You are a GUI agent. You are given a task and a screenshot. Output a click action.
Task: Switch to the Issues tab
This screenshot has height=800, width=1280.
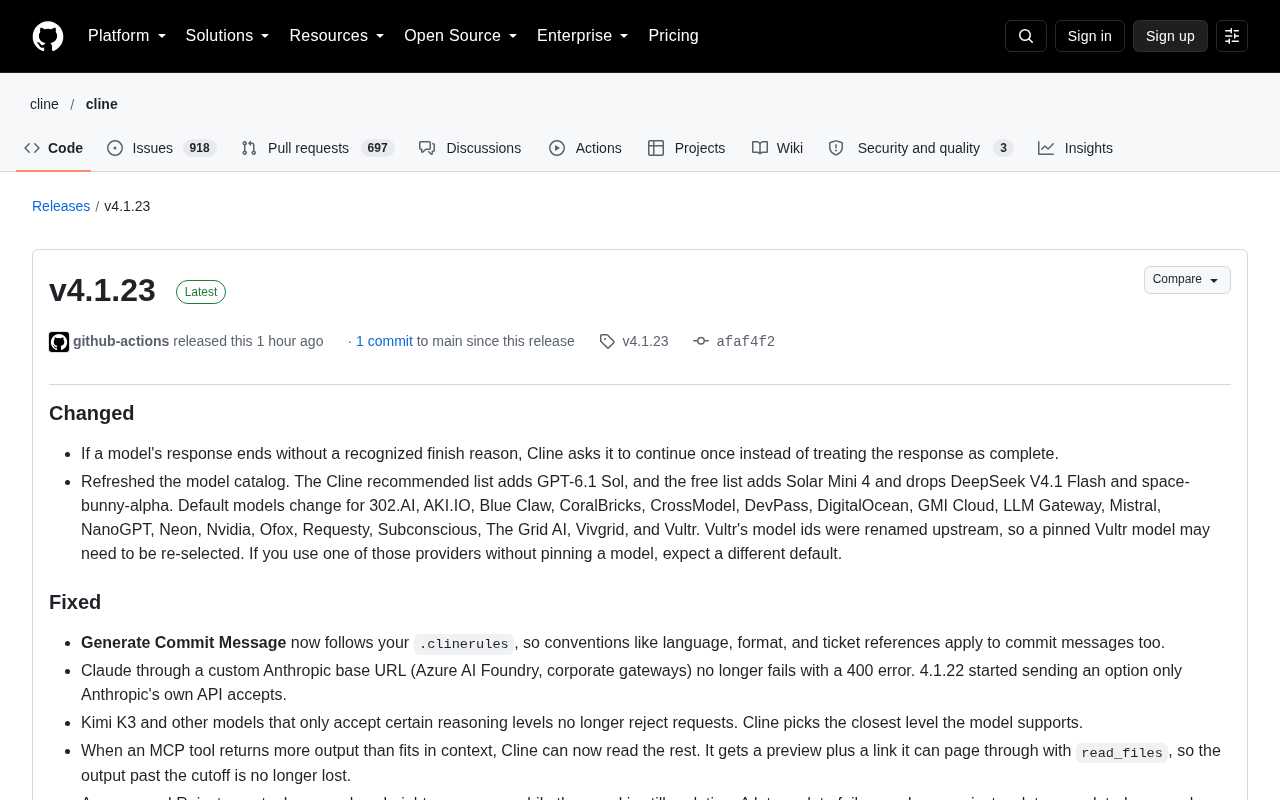pyautogui.click(x=162, y=148)
